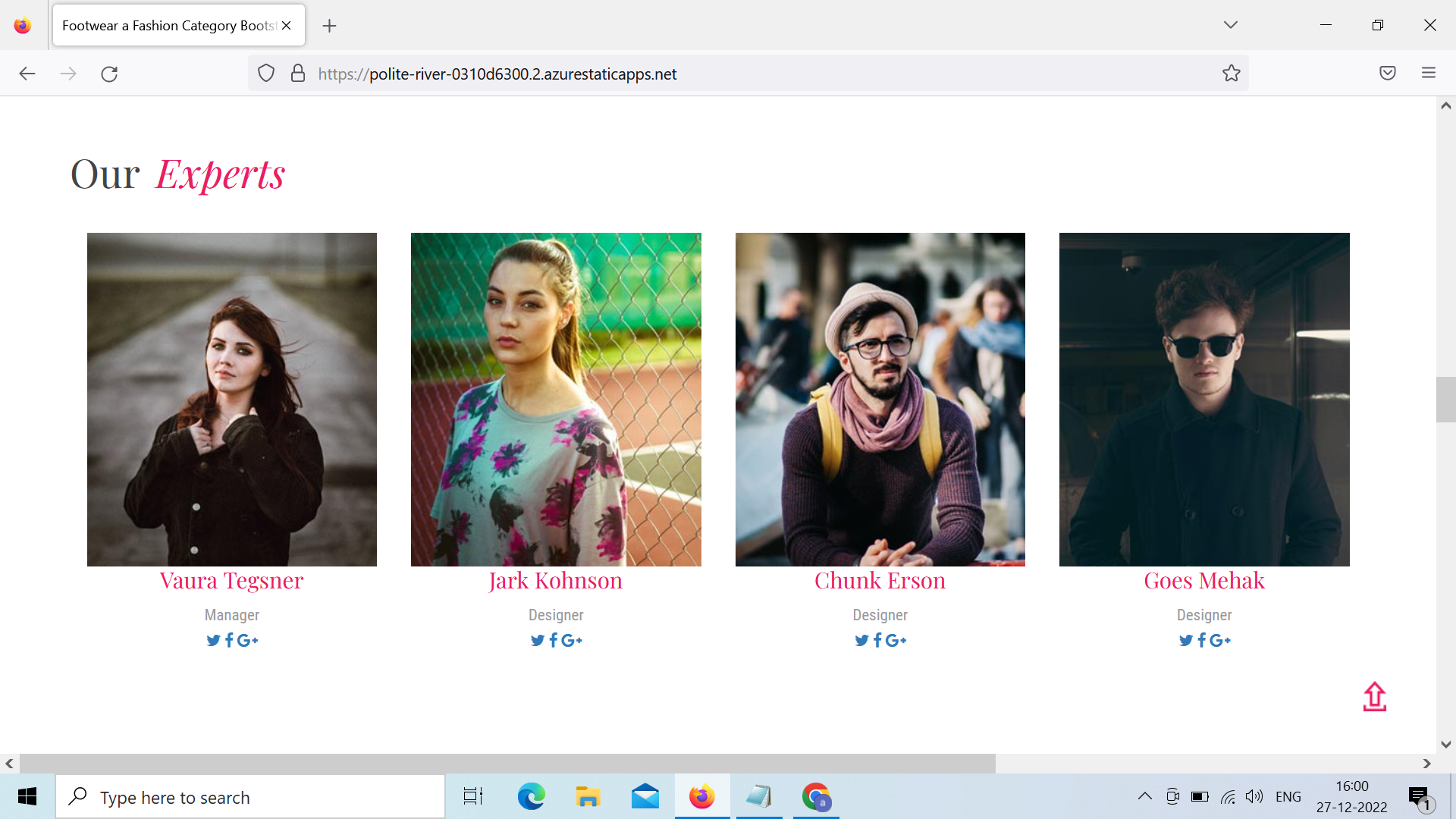Open the Save to Pocket icon
This screenshot has height=819, width=1456.
(x=1388, y=74)
